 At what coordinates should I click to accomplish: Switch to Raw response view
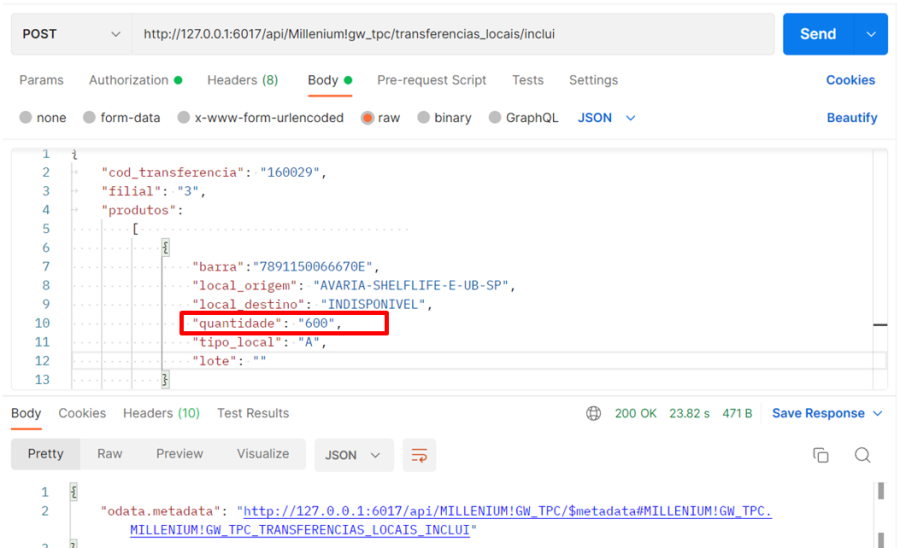110,454
